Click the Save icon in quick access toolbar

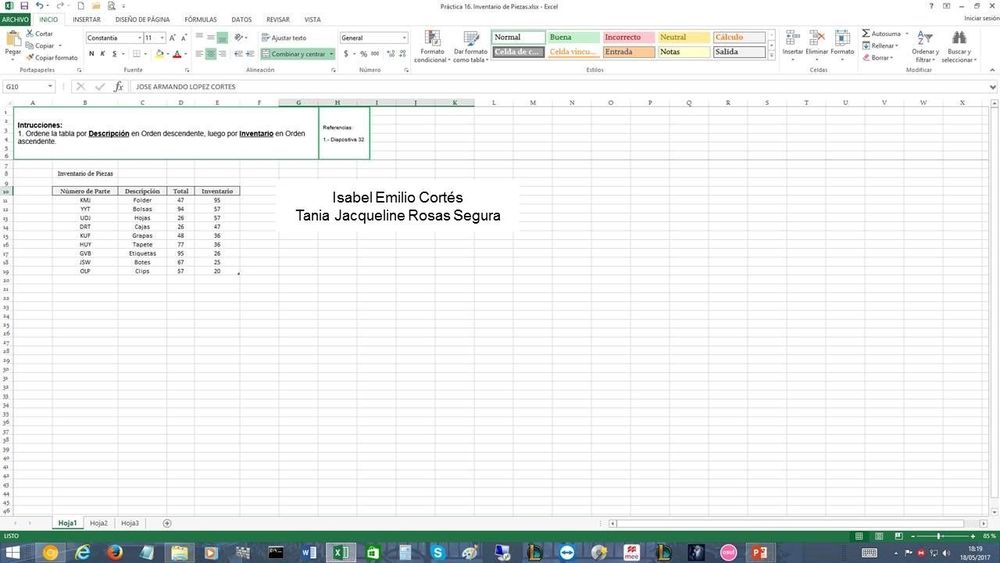24,6
